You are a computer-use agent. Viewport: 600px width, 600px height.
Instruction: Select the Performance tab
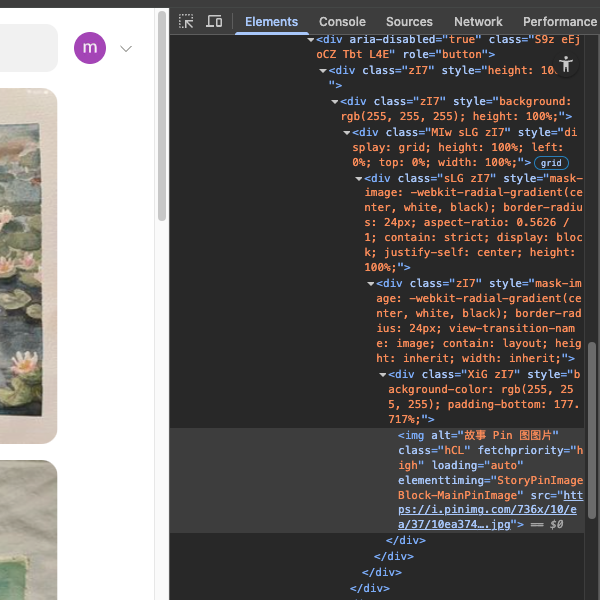click(x=559, y=21)
